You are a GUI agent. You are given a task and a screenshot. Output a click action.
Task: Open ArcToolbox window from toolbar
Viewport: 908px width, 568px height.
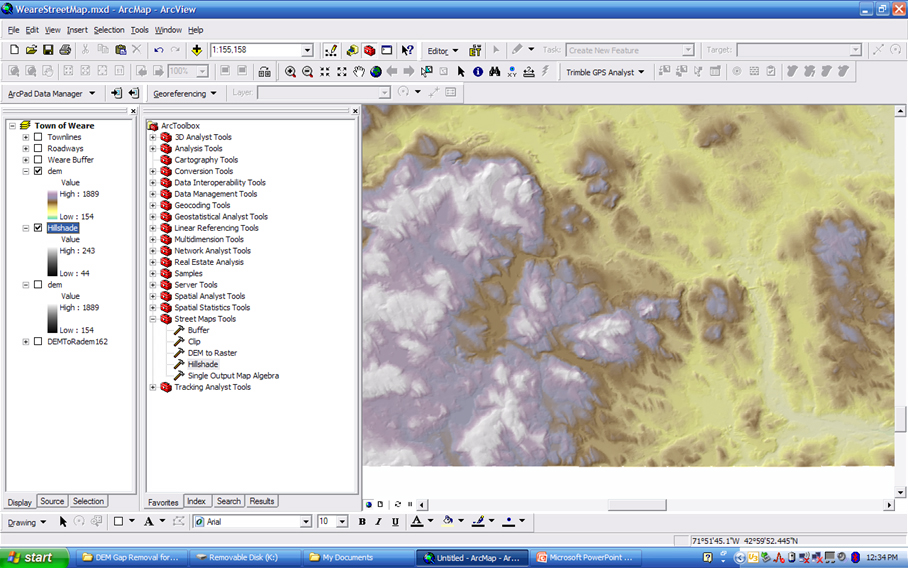point(370,50)
